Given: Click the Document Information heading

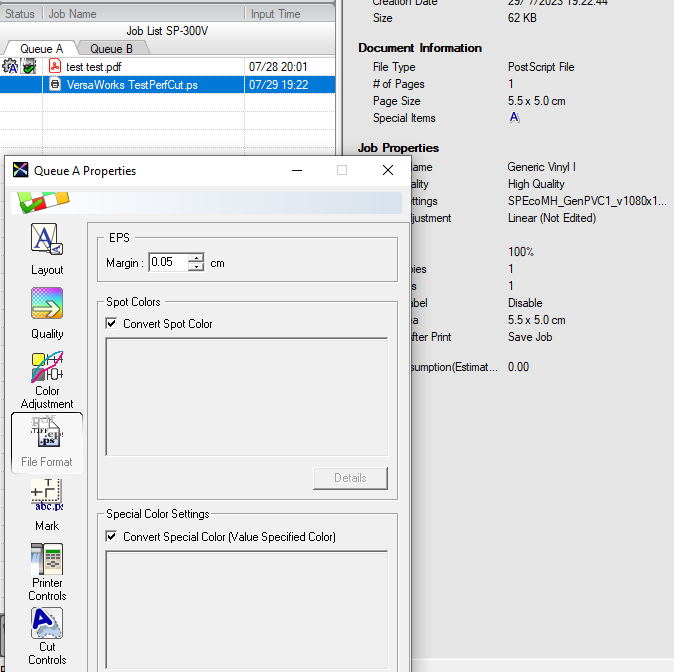Looking at the screenshot, I should click(420, 48).
